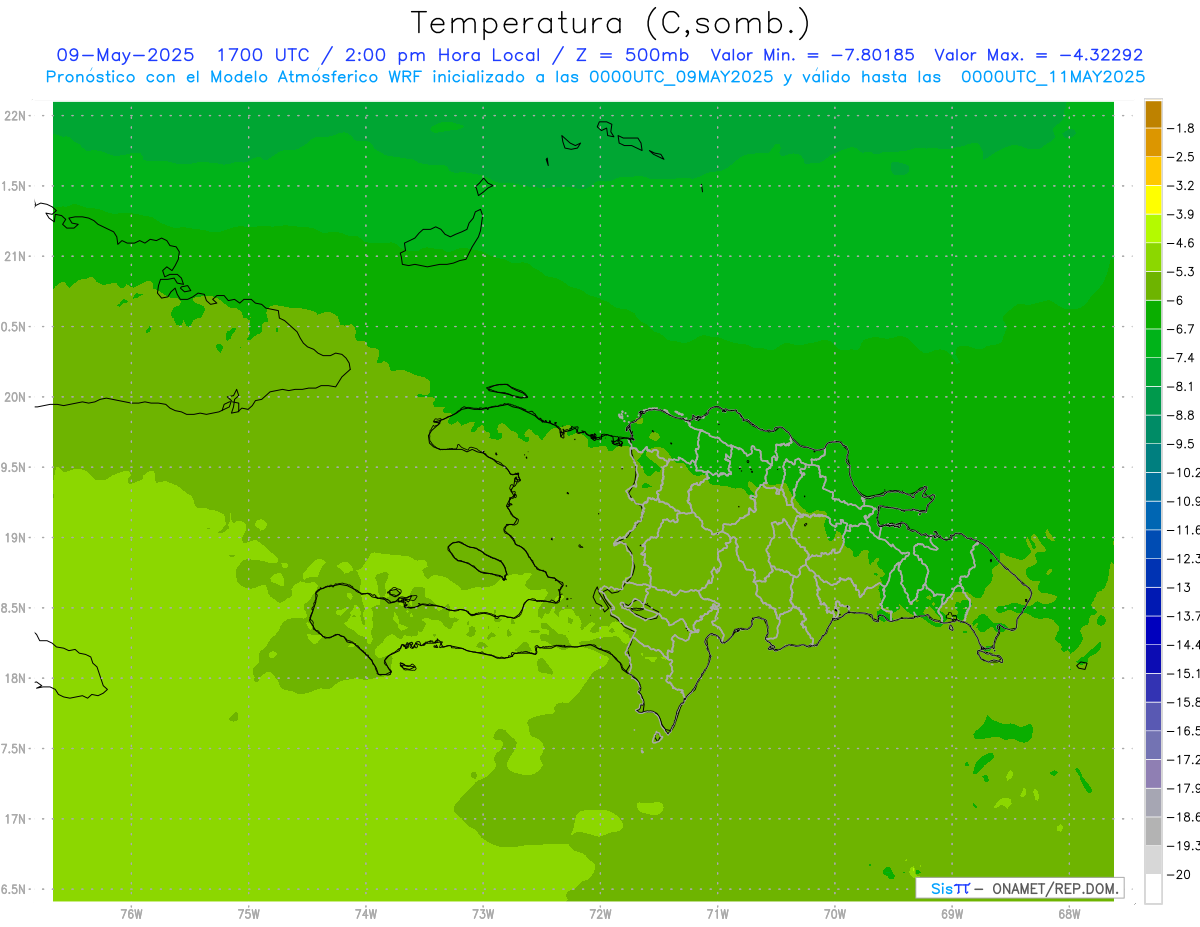Click the 'Z = 500mb' level label
Image resolution: width=1200 pixels, height=927 pixels.
(633, 55)
